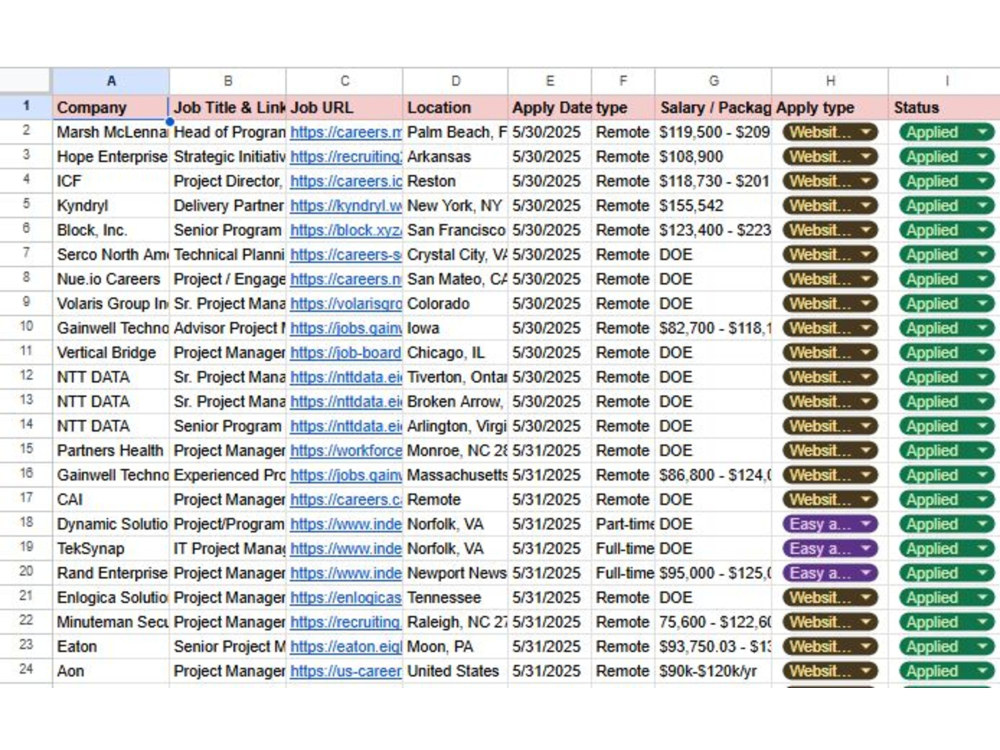Select the $90k-$120k/yr salary cell
The height and width of the screenshot is (750, 1000).
(x=714, y=671)
